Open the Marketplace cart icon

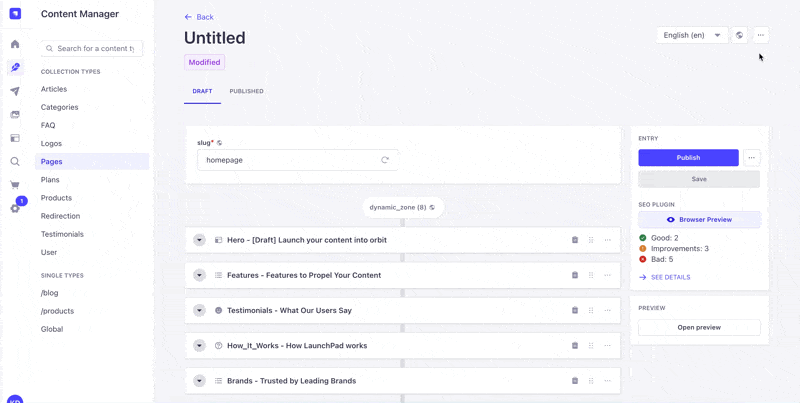(x=15, y=185)
